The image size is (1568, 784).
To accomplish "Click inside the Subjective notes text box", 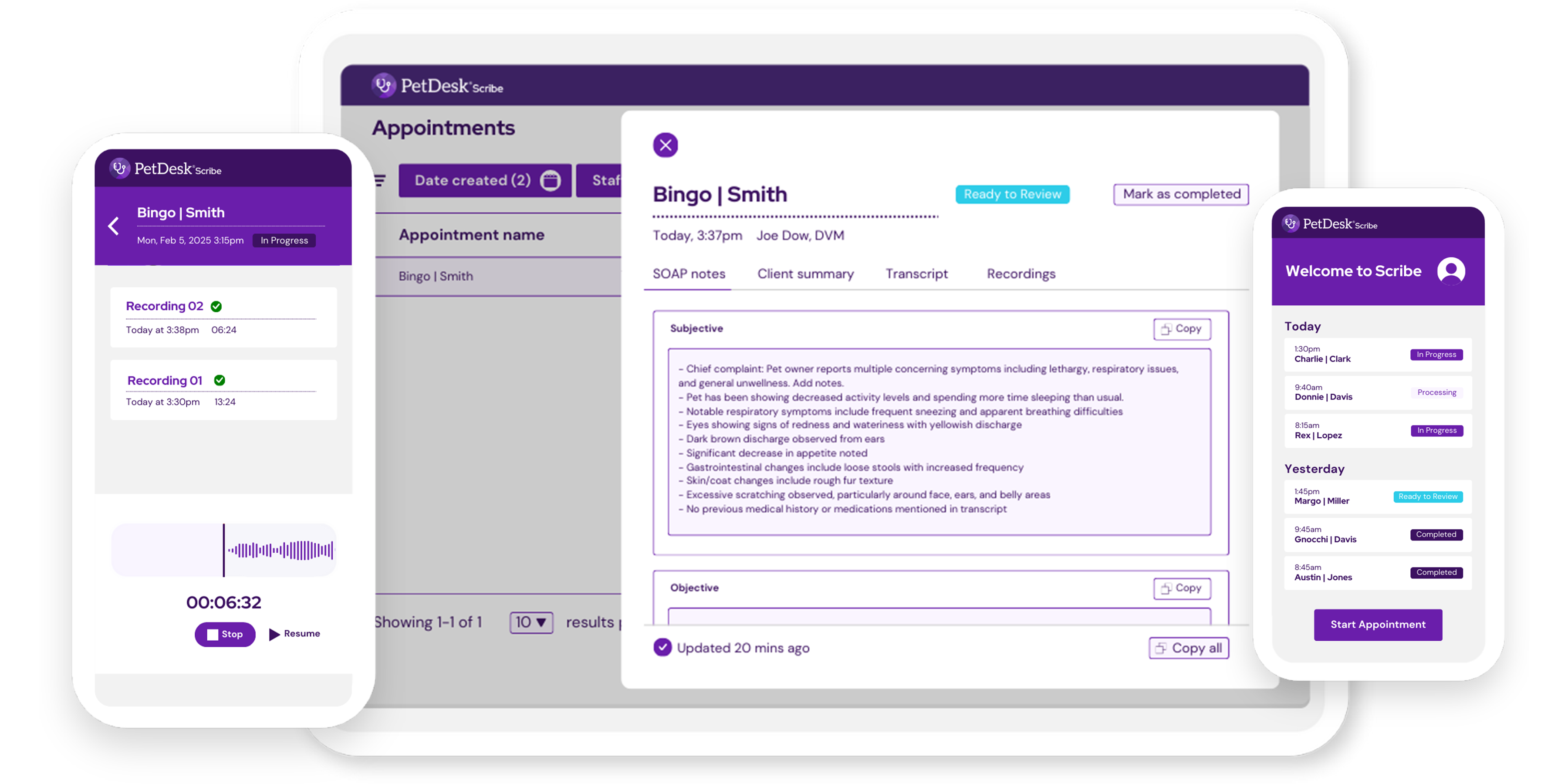I will (939, 442).
